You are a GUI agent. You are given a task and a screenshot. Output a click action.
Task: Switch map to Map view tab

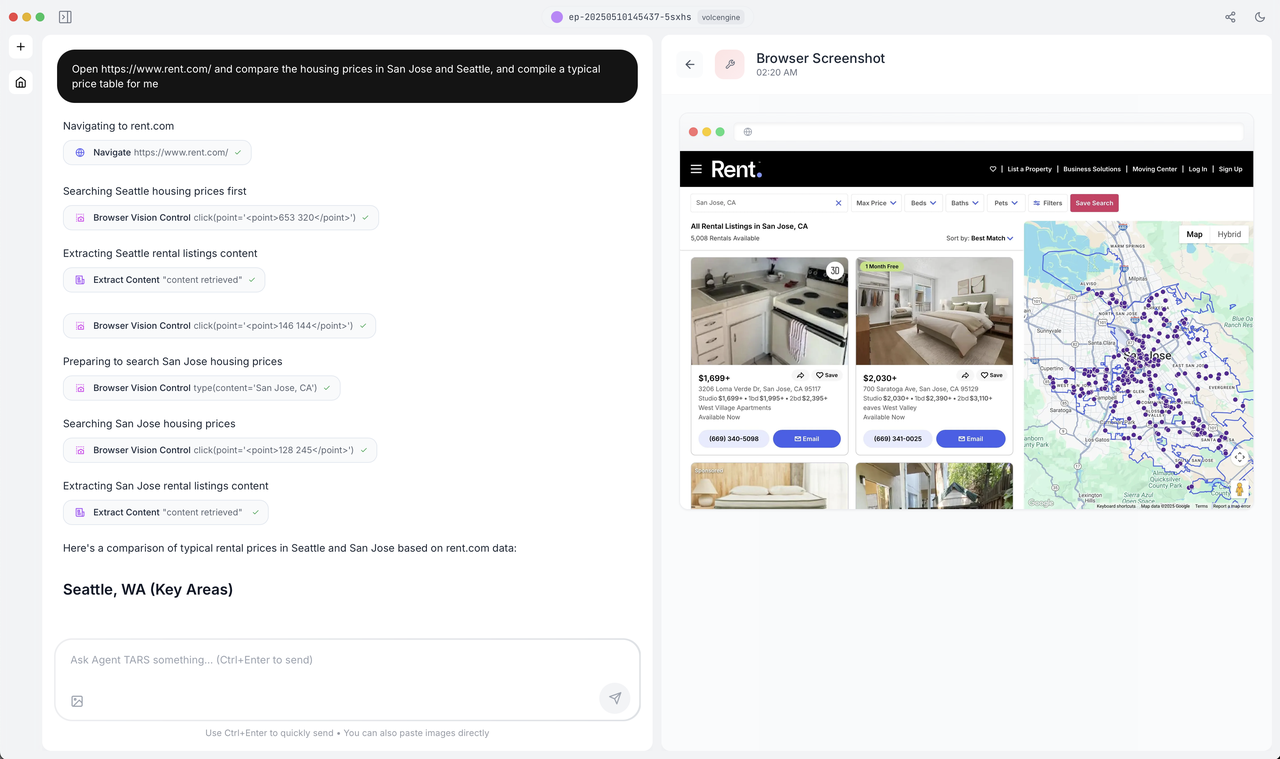point(1194,234)
